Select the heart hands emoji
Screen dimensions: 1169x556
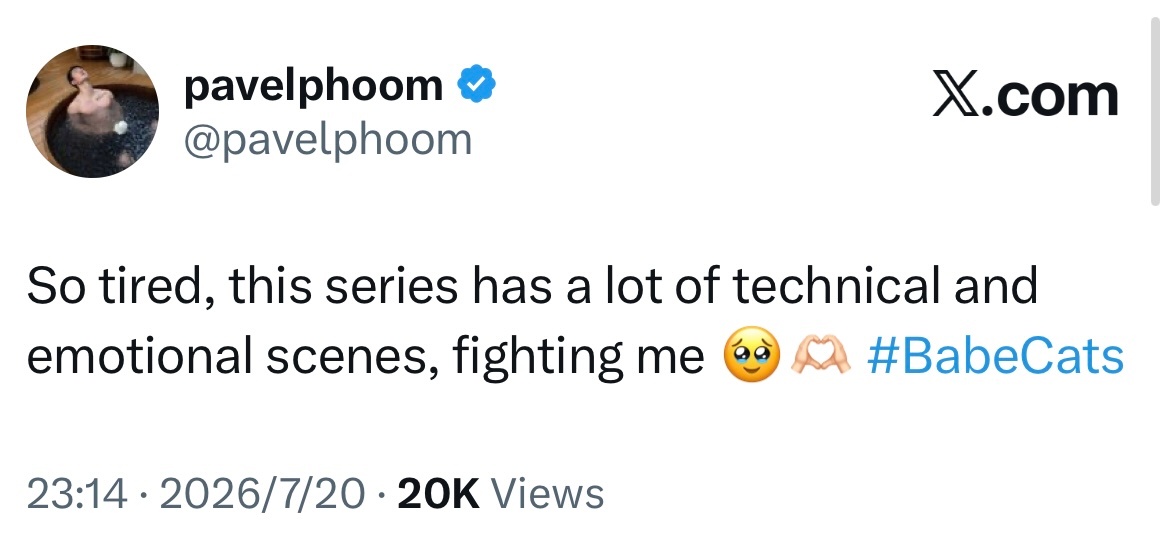(820, 356)
